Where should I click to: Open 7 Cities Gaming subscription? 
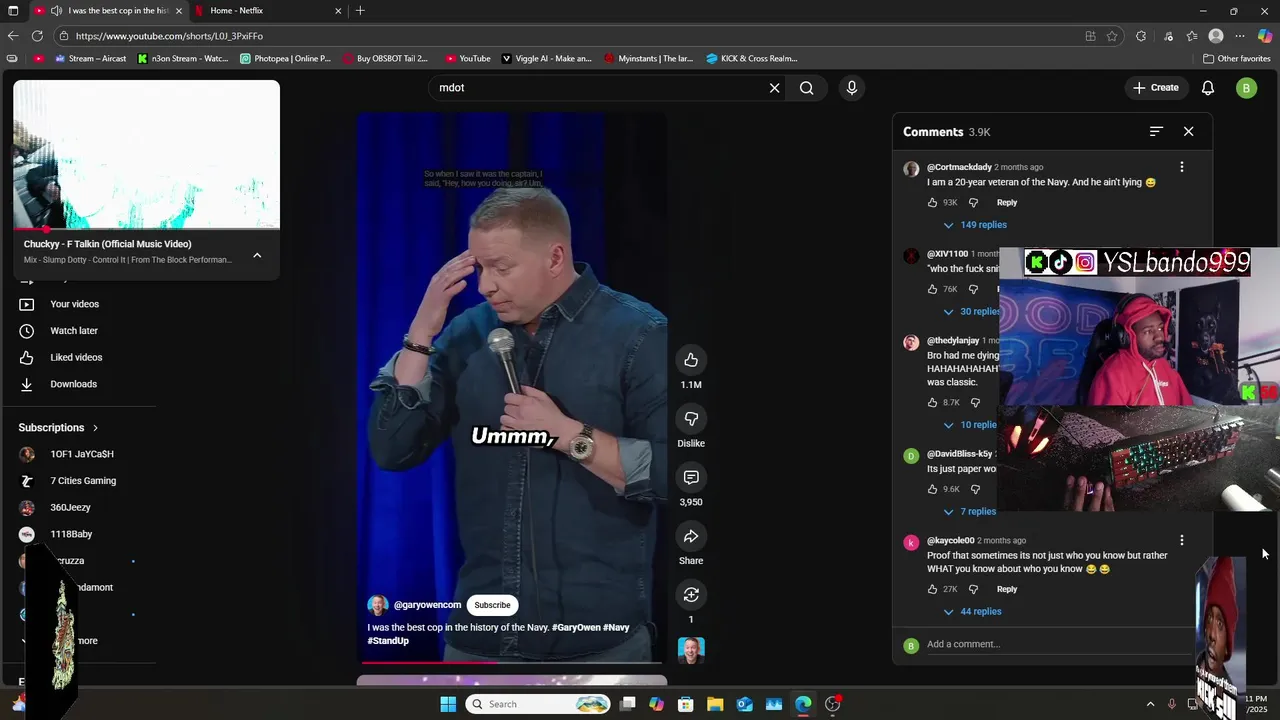point(83,481)
